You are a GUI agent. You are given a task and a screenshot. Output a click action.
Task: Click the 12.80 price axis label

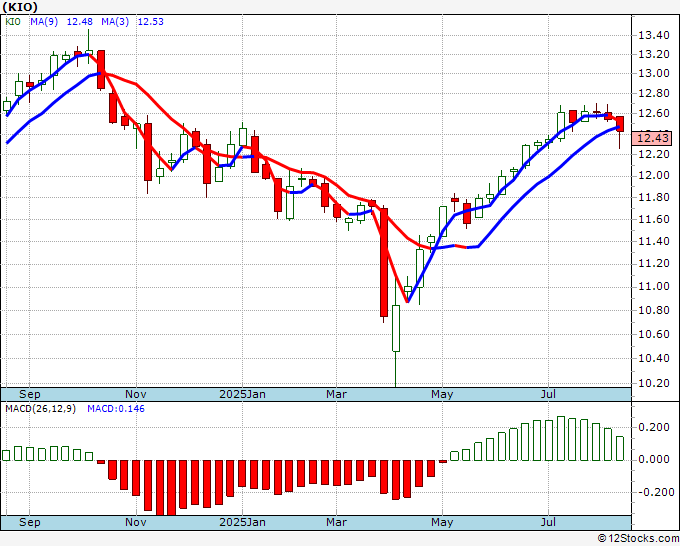(x=654, y=93)
